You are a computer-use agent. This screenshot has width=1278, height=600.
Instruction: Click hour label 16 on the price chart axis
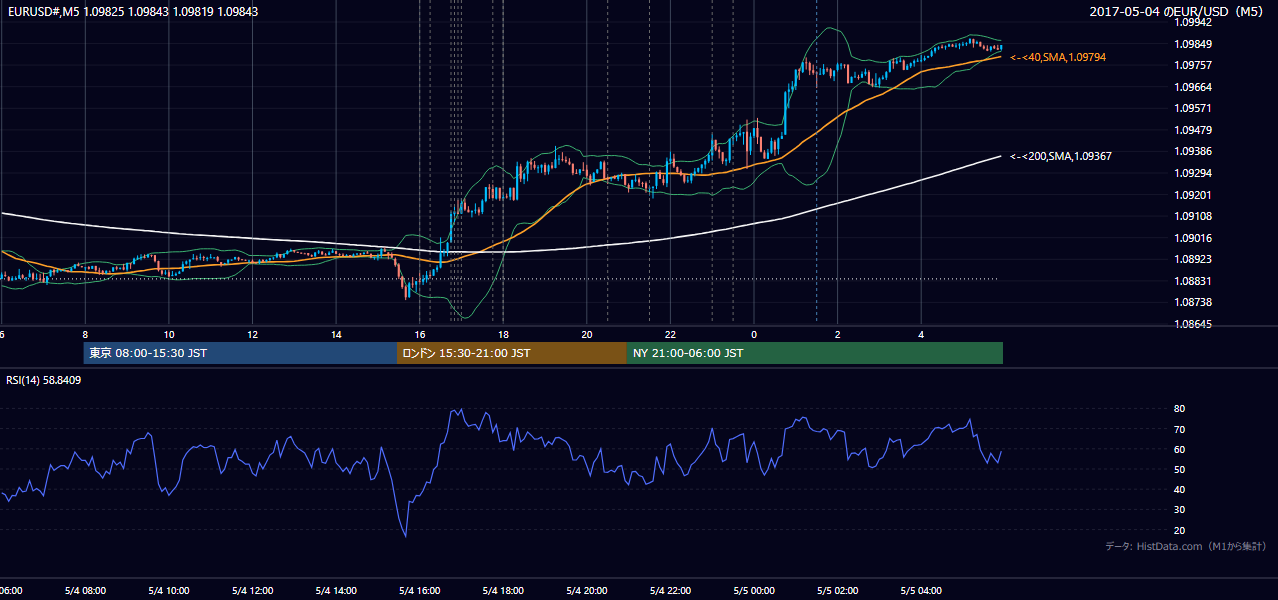pos(420,334)
